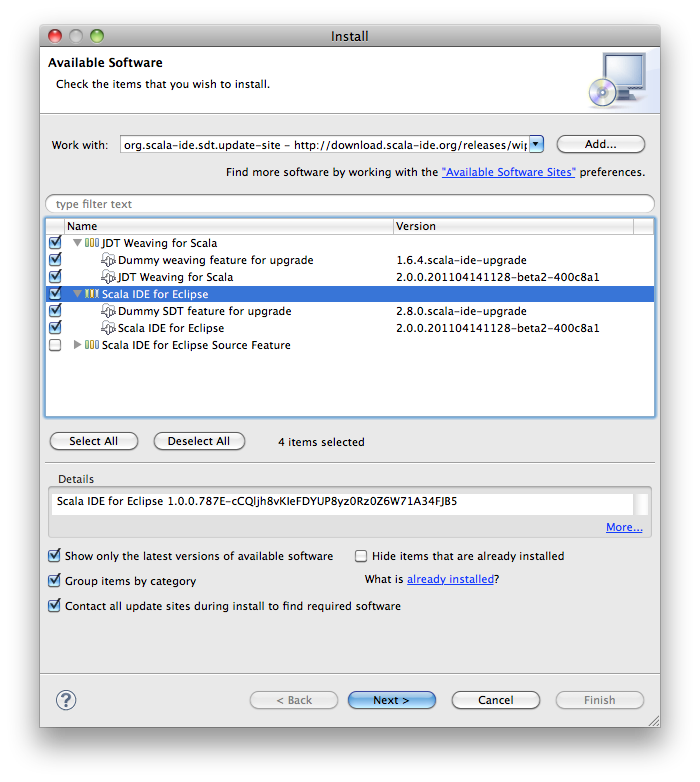The image size is (700, 782).
Task: Click the Next > button
Action: coord(391,700)
